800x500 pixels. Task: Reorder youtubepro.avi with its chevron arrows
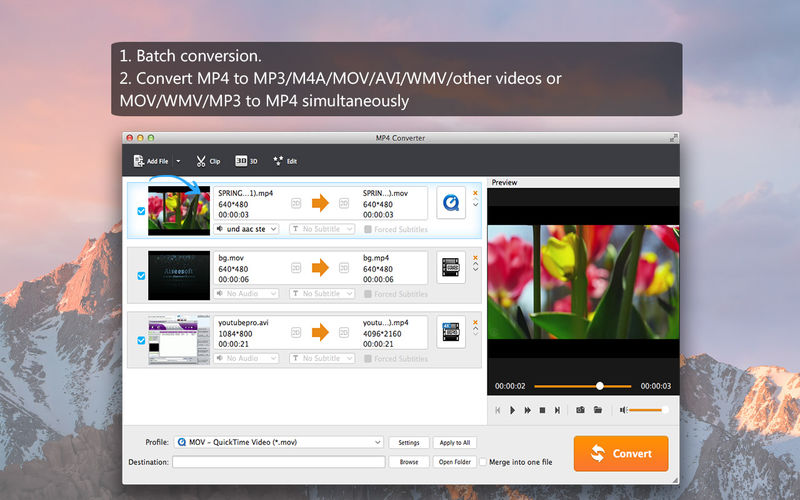coord(476,331)
